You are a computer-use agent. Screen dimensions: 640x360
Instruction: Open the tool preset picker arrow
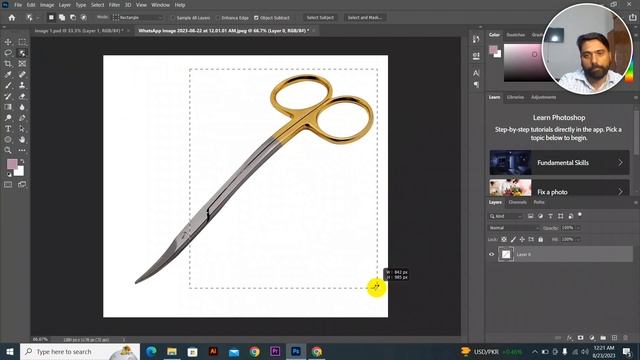pyautogui.click(x=38, y=18)
